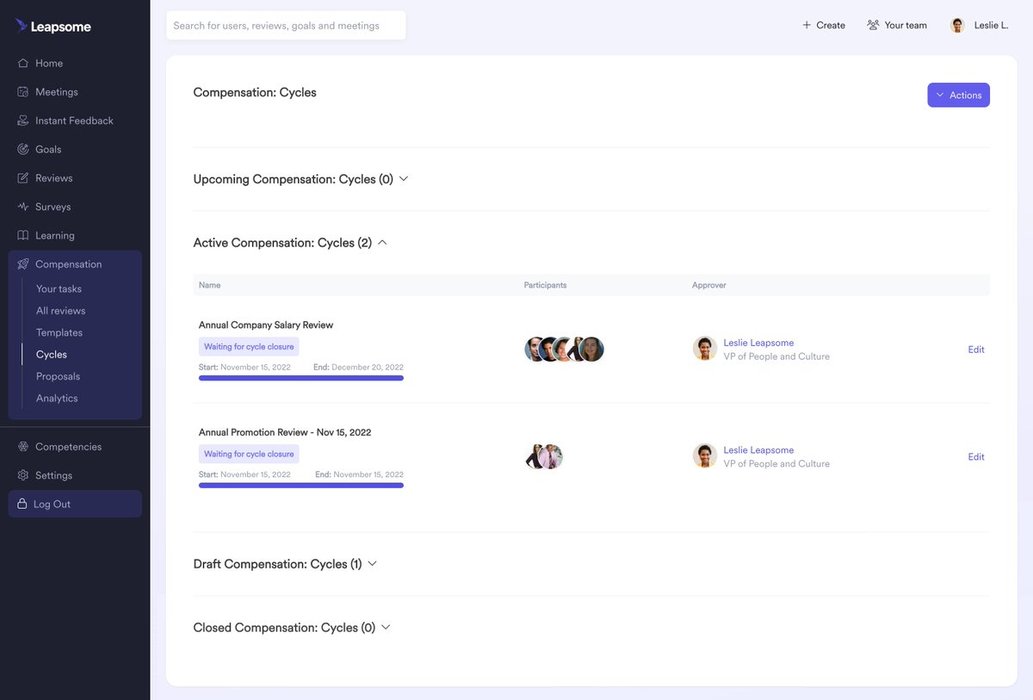Expand Draft Compensation Cycles section
The height and width of the screenshot is (700, 1033).
pos(372,564)
